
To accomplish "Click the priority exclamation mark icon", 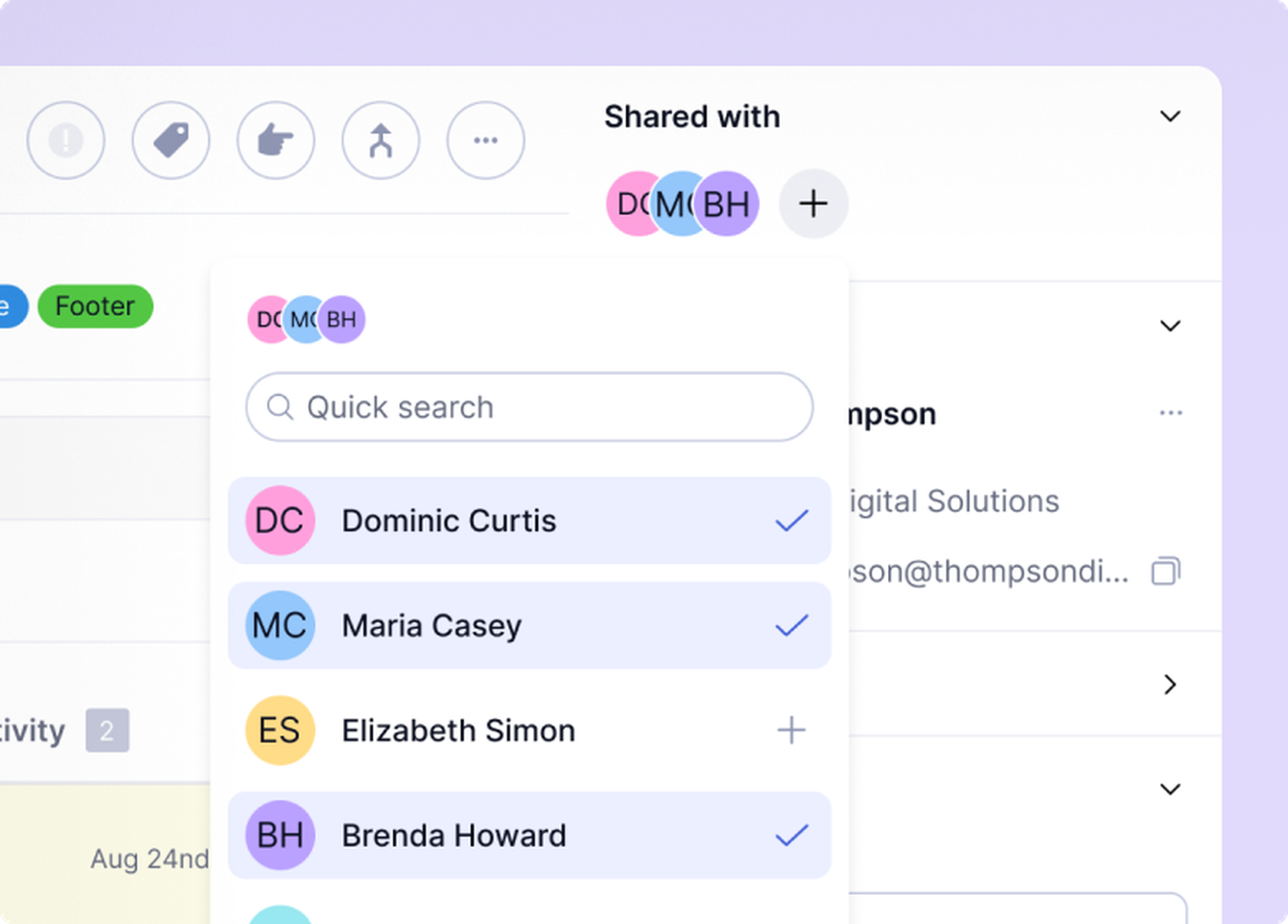I will pos(66,140).
